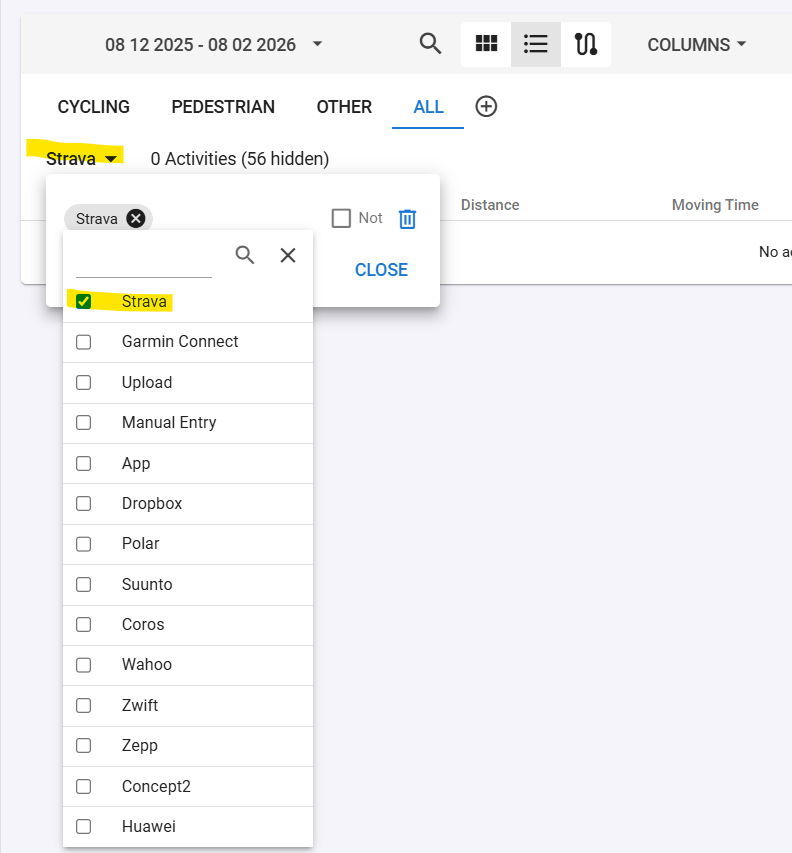The image size is (792, 853).
Task: Switch to the PEDESTRIAN tab
Action: (x=223, y=107)
